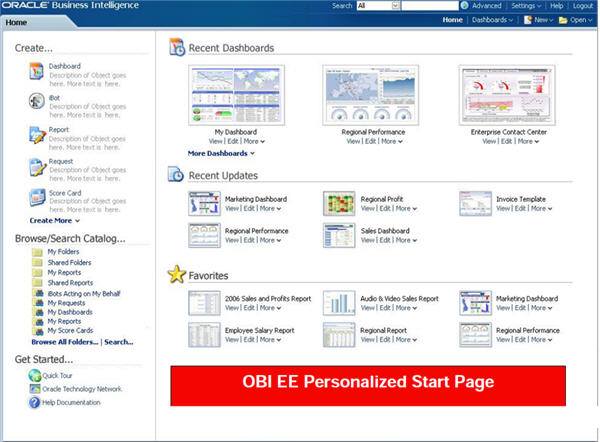Image resolution: width=600 pixels, height=442 pixels.
Task: Expand the More Dashboards dropdown
Action: [x=221, y=153]
